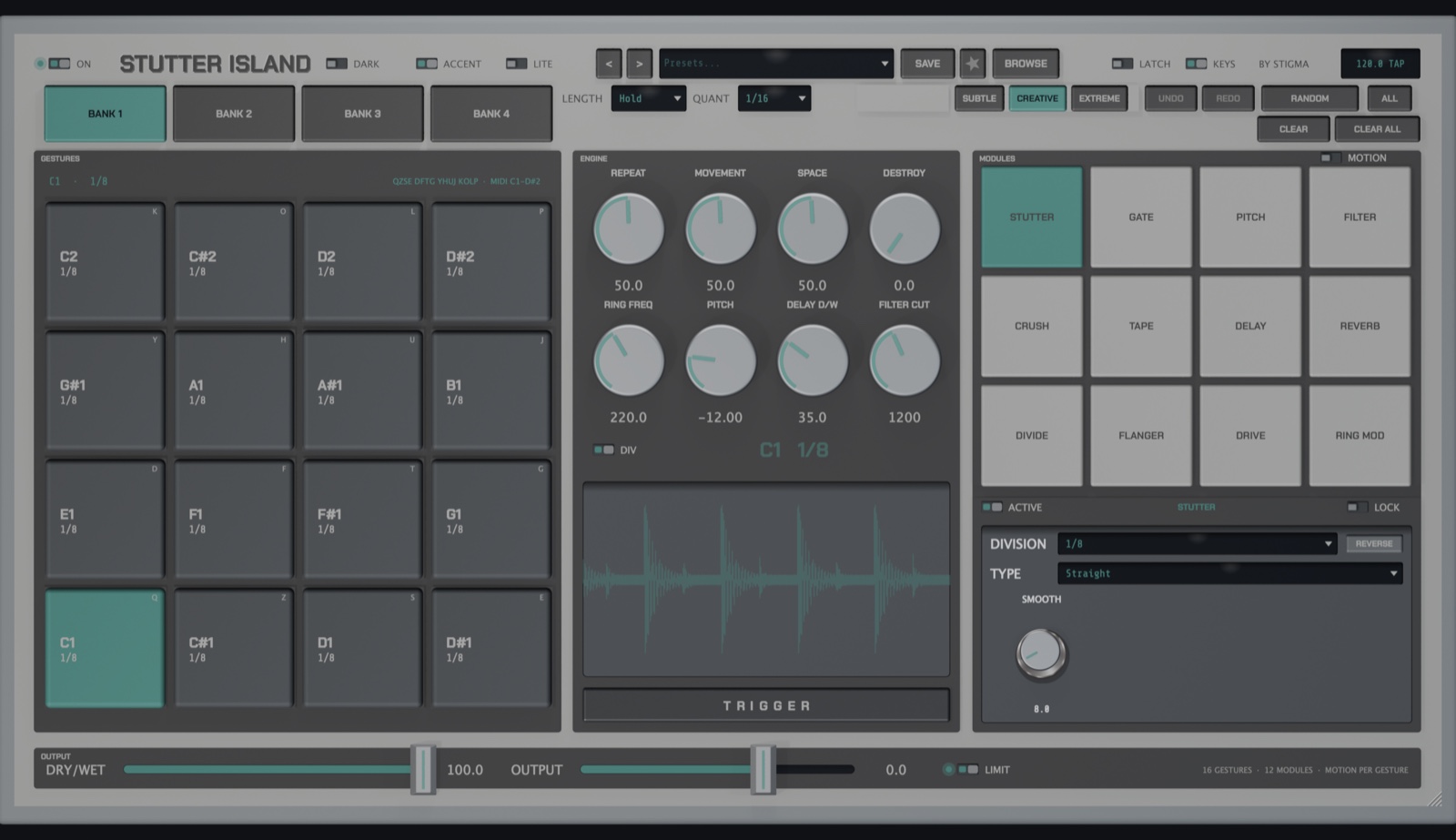The width and height of the screenshot is (1456, 840).
Task: Click the UNDO button
Action: (1170, 98)
